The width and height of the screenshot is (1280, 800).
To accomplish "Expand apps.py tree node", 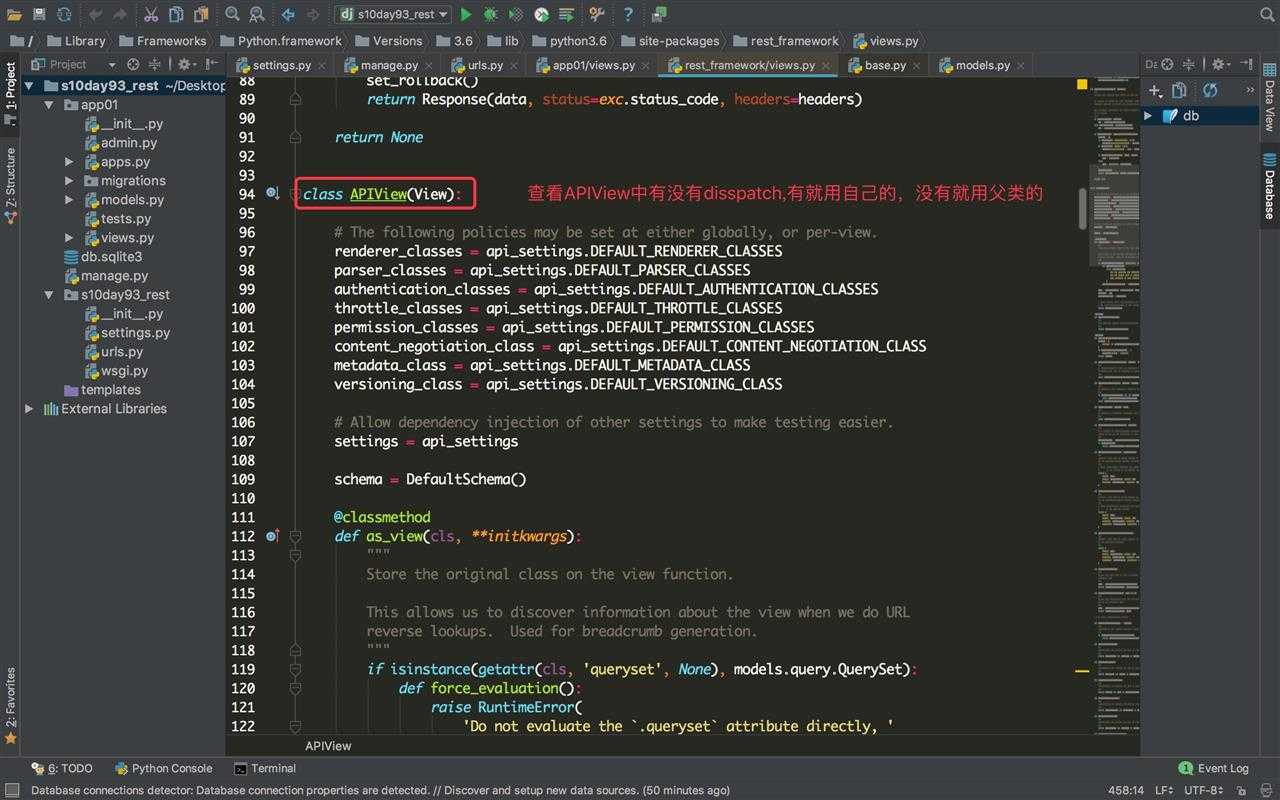I will pyautogui.click(x=69, y=162).
